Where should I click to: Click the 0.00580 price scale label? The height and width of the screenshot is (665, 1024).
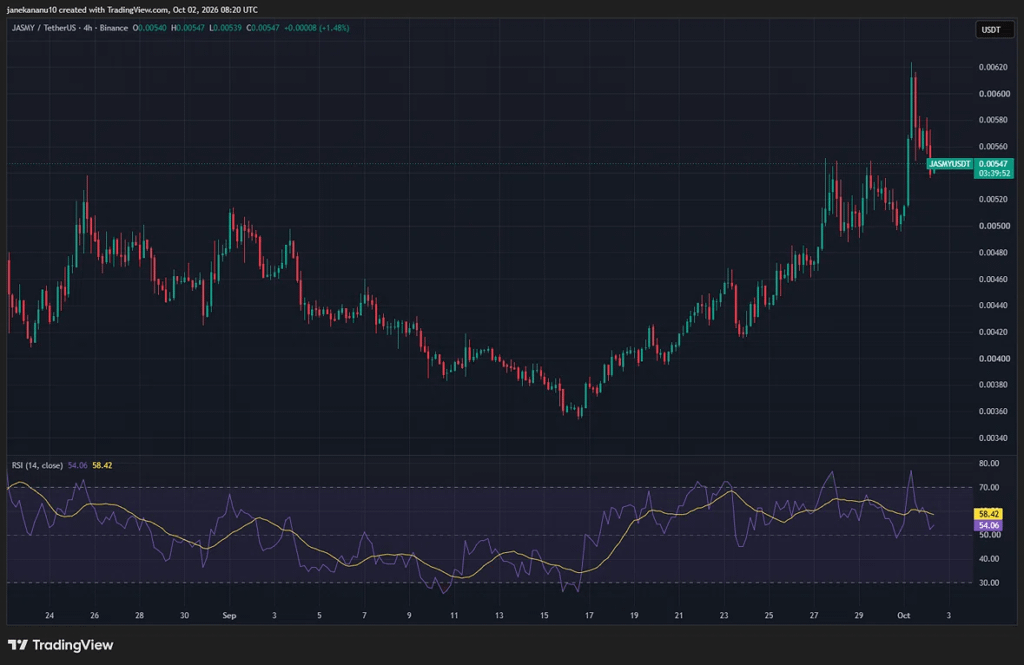[x=994, y=120]
